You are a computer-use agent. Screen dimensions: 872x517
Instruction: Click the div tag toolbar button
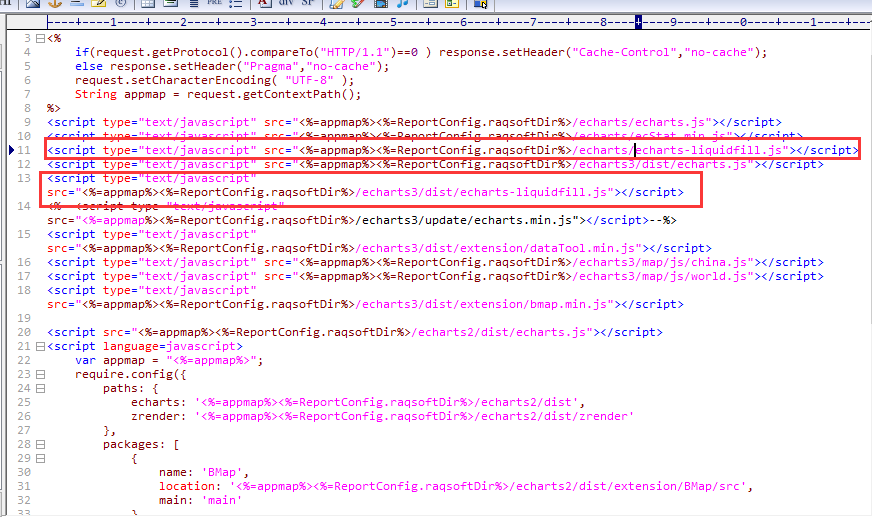pyautogui.click(x=286, y=2)
